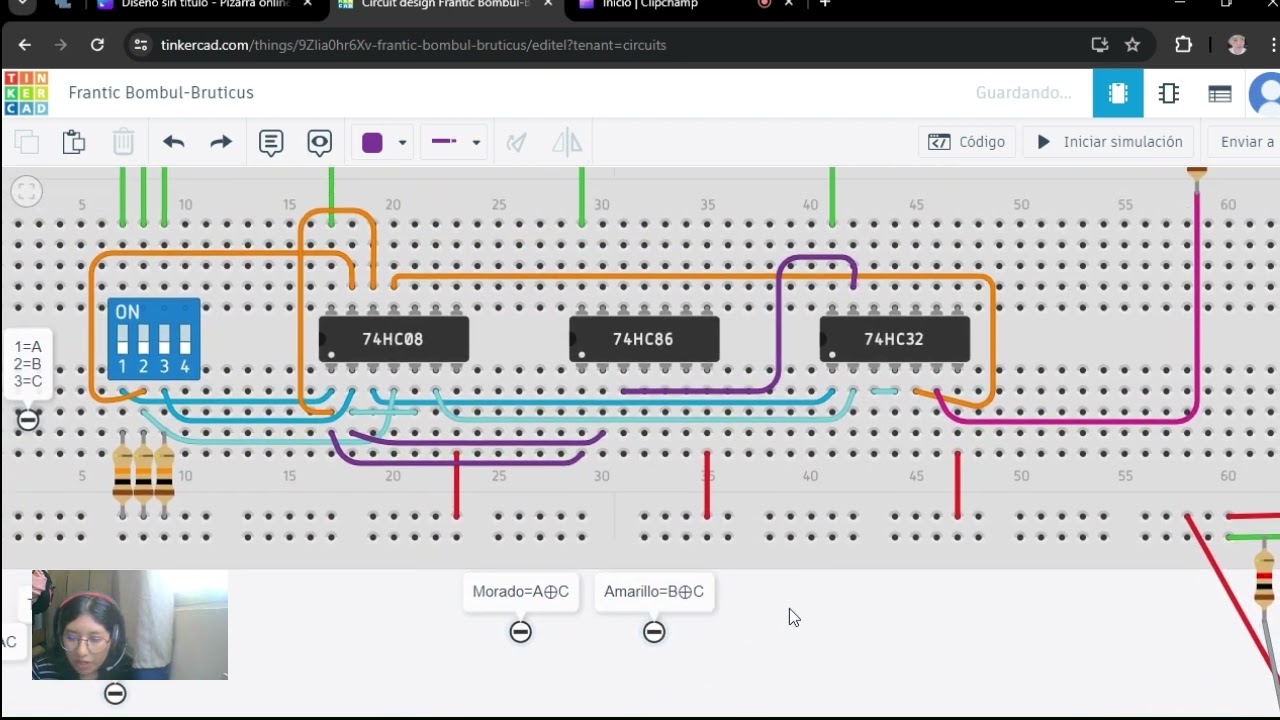The height and width of the screenshot is (720, 1280).
Task: Open a new browser tab with plus
Action: tap(825, 4)
